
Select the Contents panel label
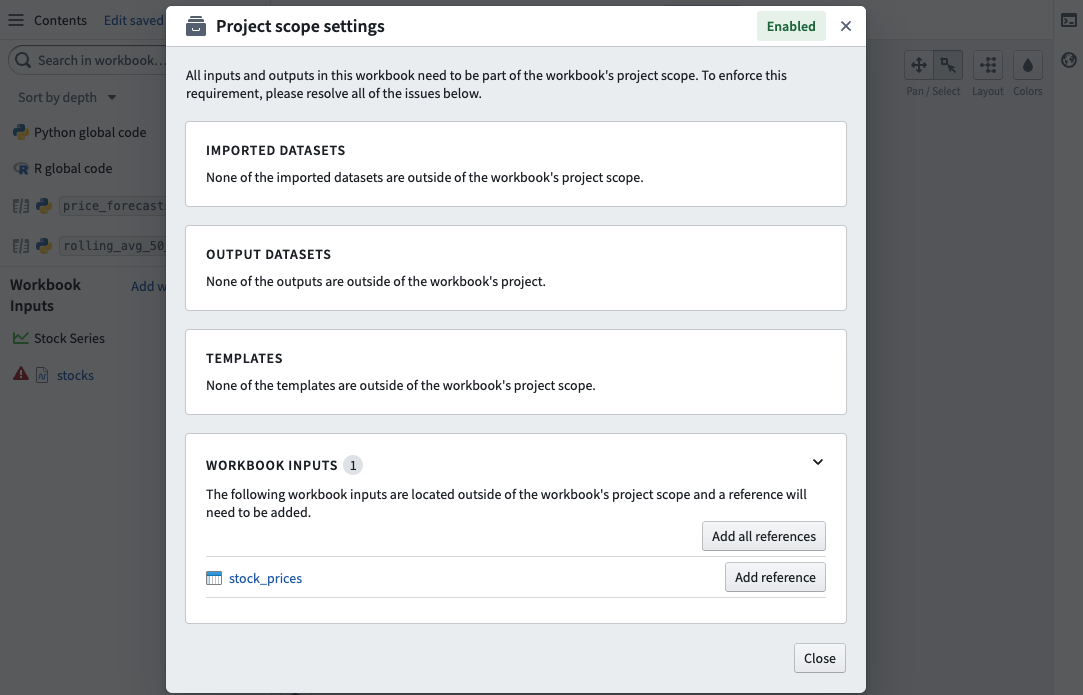tap(60, 20)
